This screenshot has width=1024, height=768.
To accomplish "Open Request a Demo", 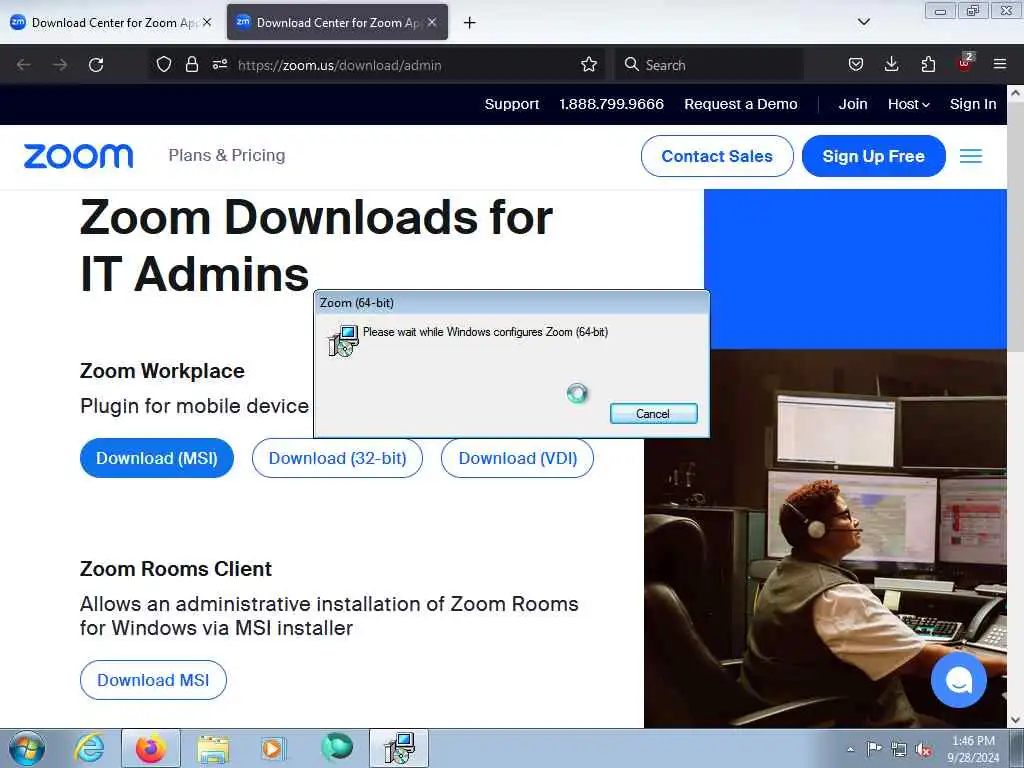I will pyautogui.click(x=741, y=104).
